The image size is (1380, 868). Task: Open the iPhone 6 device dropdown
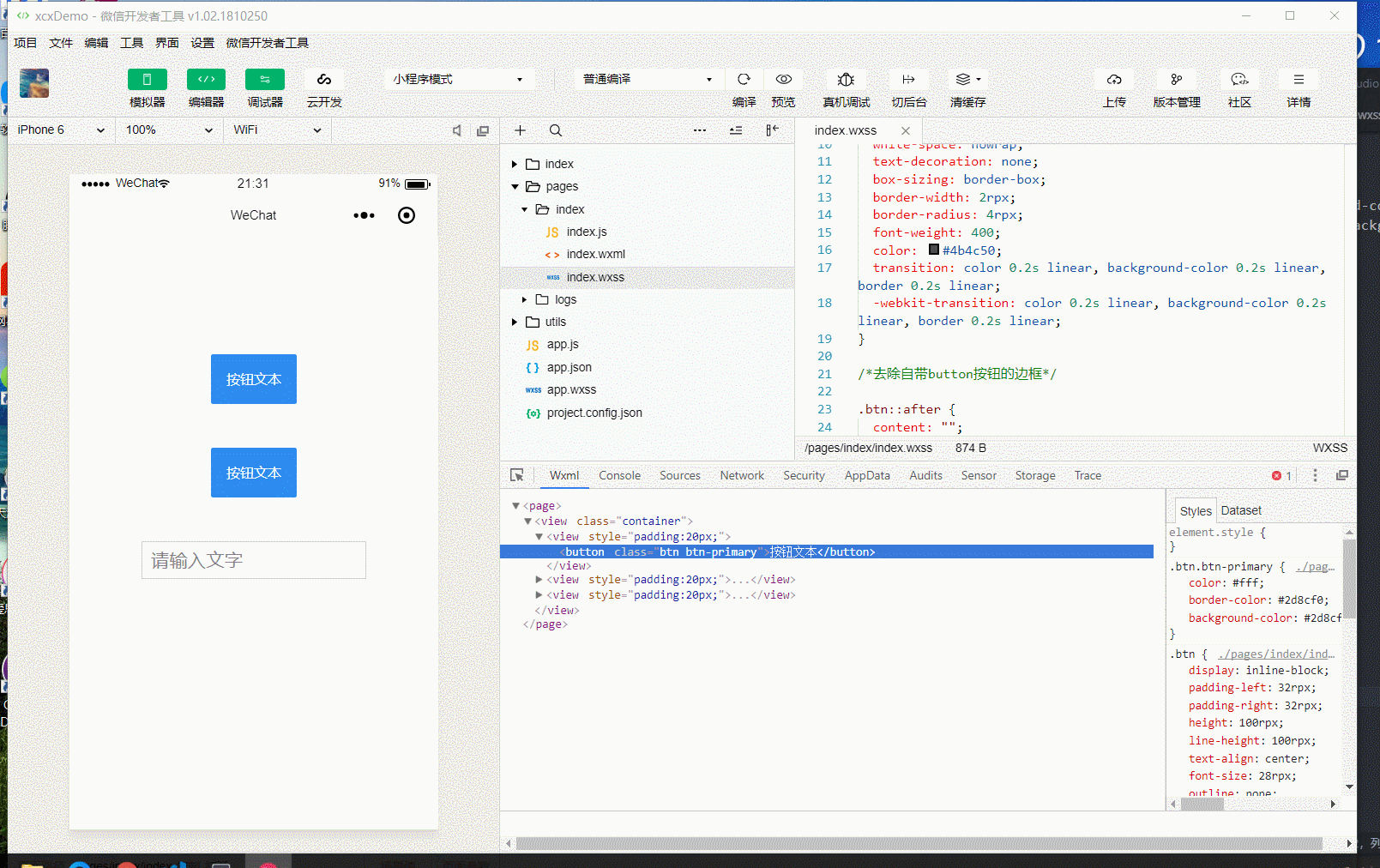(61, 130)
